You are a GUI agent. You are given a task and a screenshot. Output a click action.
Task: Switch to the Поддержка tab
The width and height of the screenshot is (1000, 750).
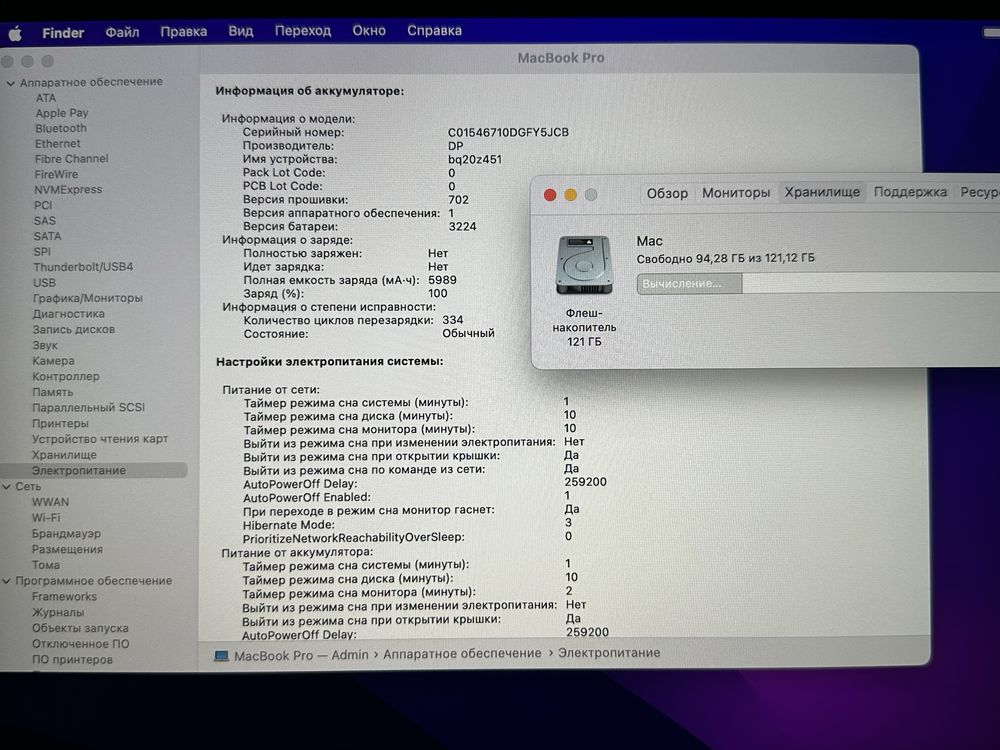[x=910, y=192]
